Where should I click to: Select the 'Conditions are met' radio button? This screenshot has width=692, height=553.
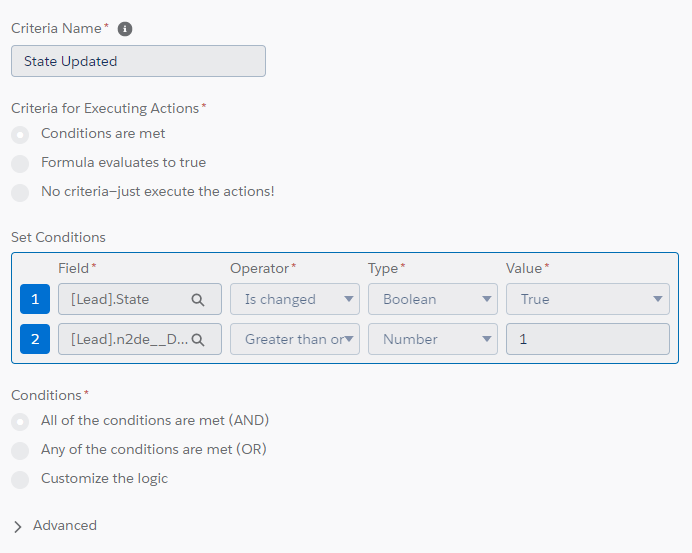20,135
